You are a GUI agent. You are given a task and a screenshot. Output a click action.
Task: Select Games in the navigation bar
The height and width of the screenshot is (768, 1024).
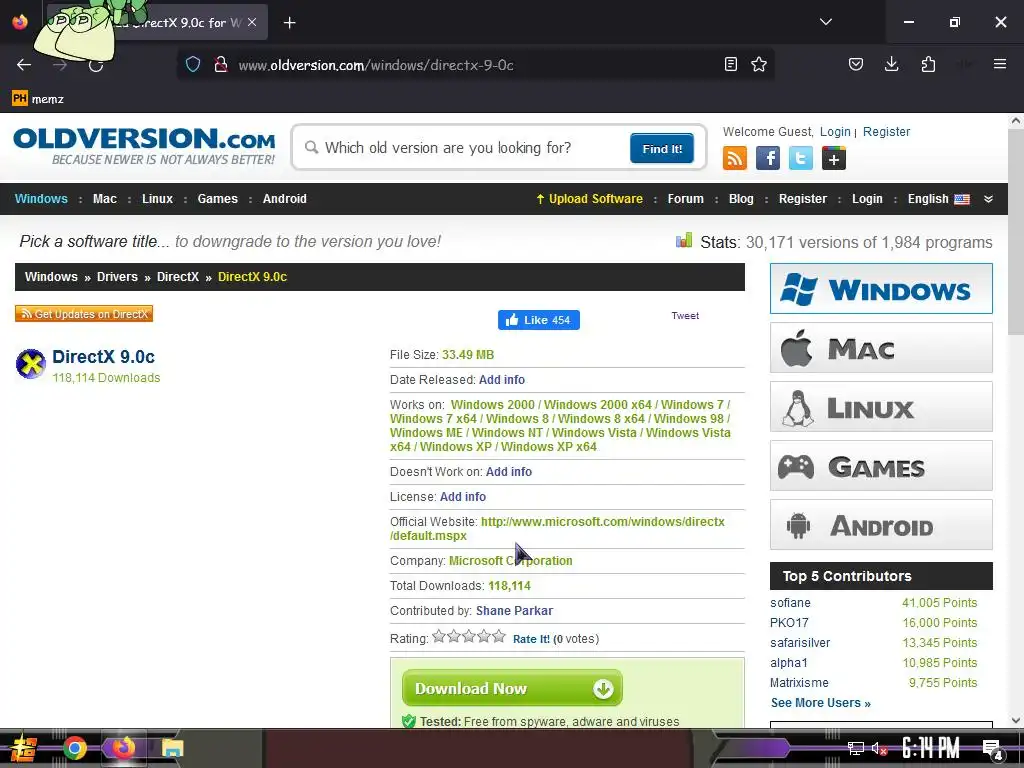coord(217,199)
